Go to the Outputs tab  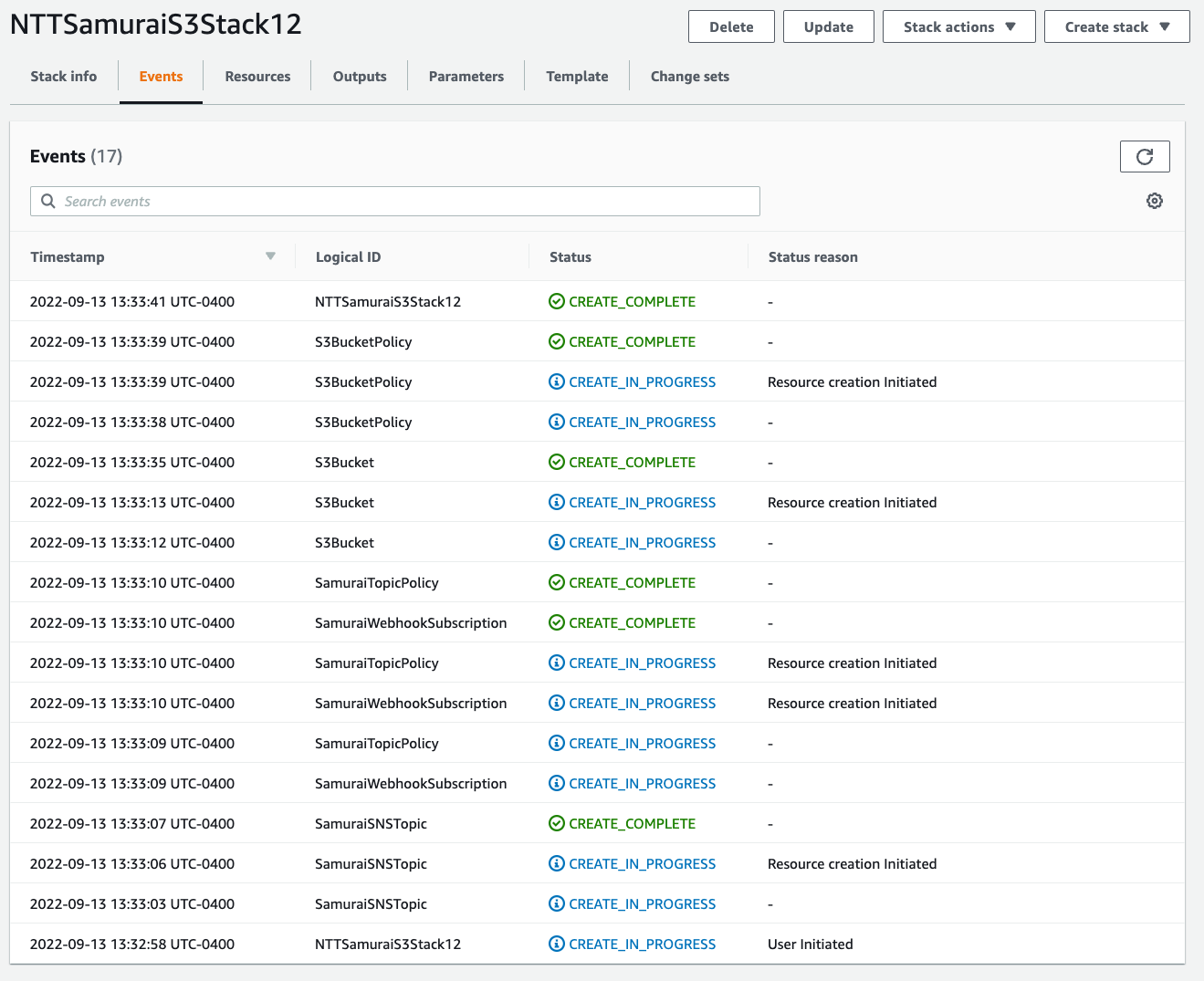coord(360,77)
